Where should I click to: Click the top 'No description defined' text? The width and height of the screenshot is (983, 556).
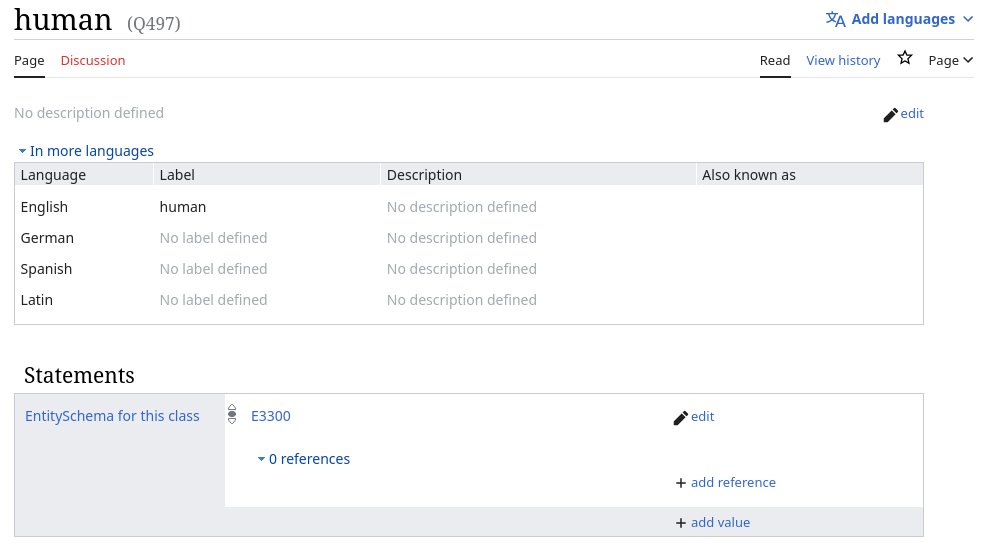click(x=89, y=113)
